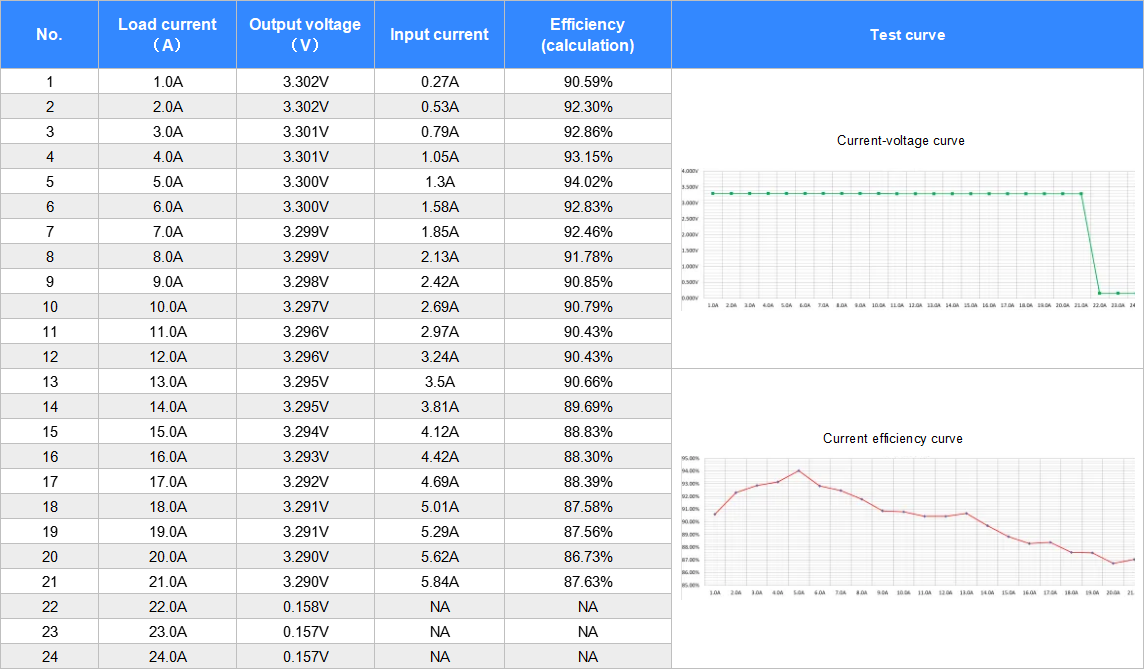Select row number 24 in the No. column
Screen dimensions: 1144x669
click(x=49, y=657)
